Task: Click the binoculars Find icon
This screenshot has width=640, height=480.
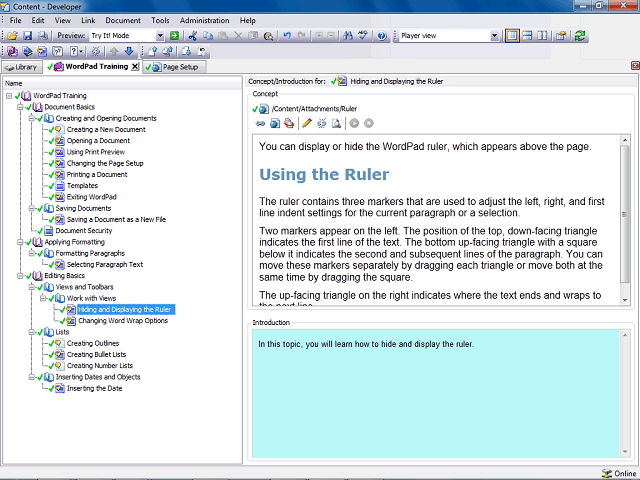Action: (348, 36)
